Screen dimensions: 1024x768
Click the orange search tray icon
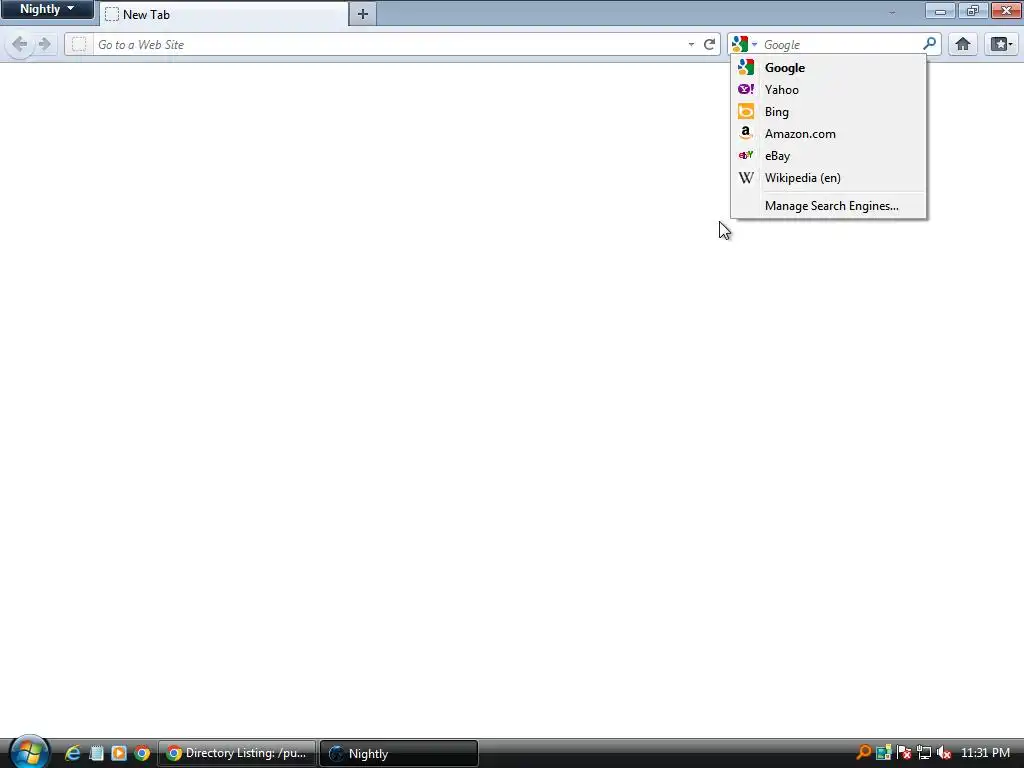863,753
